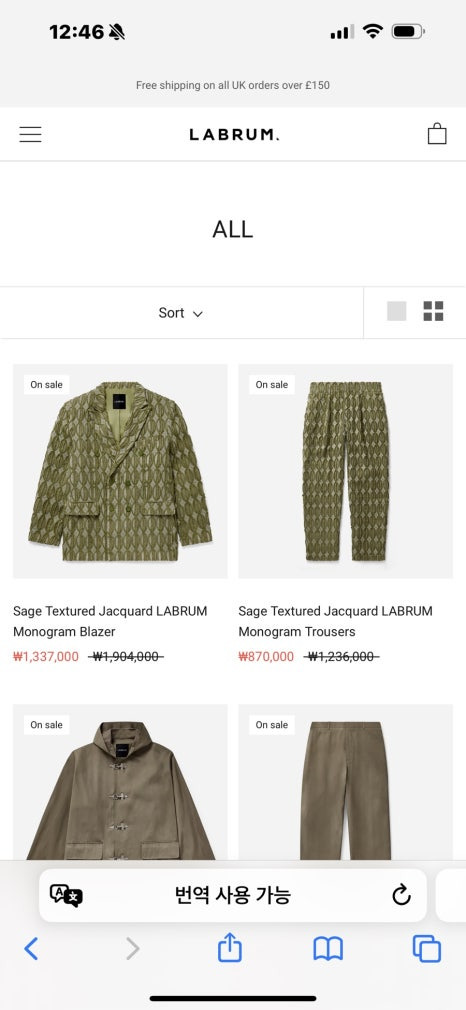Switch to single-column product view
Image resolution: width=466 pixels, height=1010 pixels.
click(396, 311)
